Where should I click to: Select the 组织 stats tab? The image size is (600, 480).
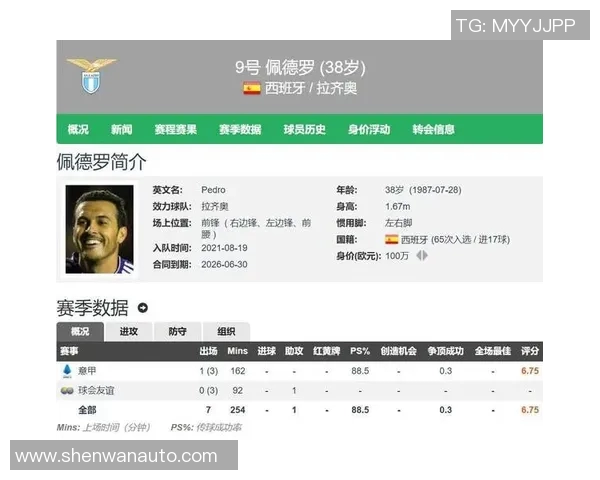pos(226,331)
